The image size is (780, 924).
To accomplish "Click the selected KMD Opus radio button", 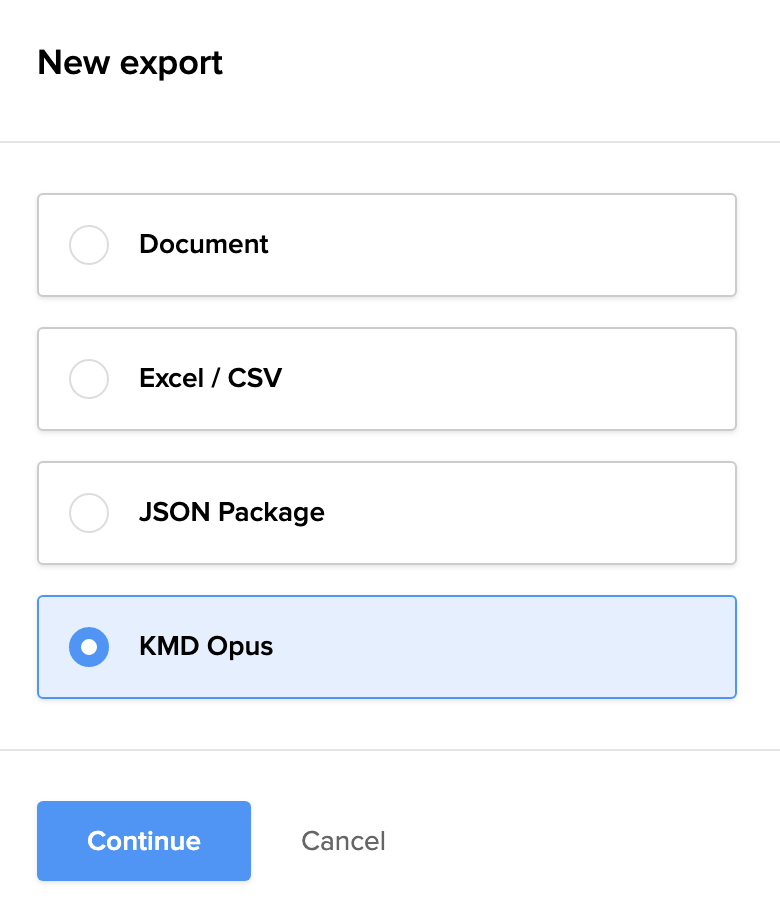I will [x=89, y=647].
